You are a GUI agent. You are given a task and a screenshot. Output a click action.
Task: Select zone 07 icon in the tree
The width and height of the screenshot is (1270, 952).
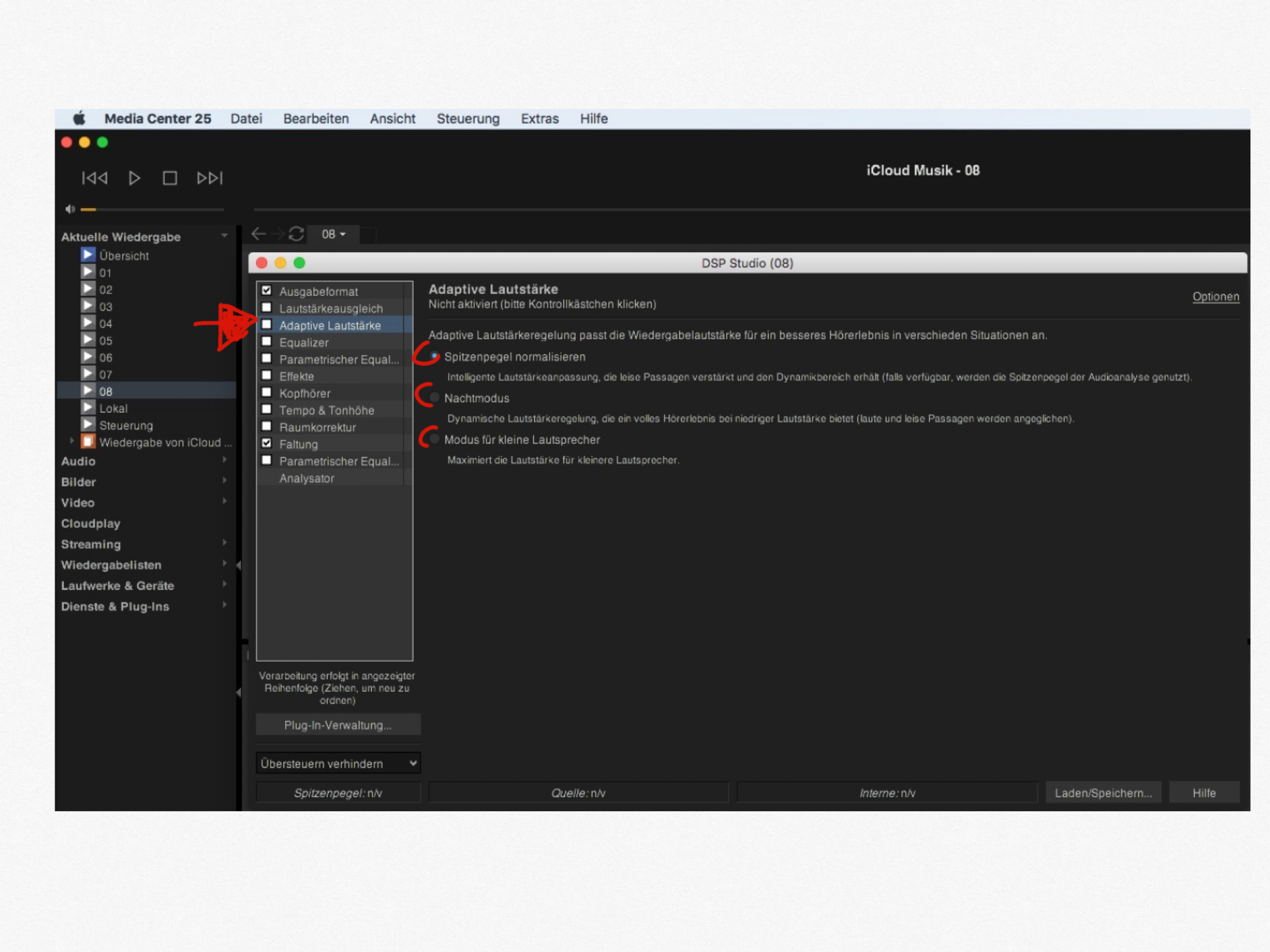point(87,374)
